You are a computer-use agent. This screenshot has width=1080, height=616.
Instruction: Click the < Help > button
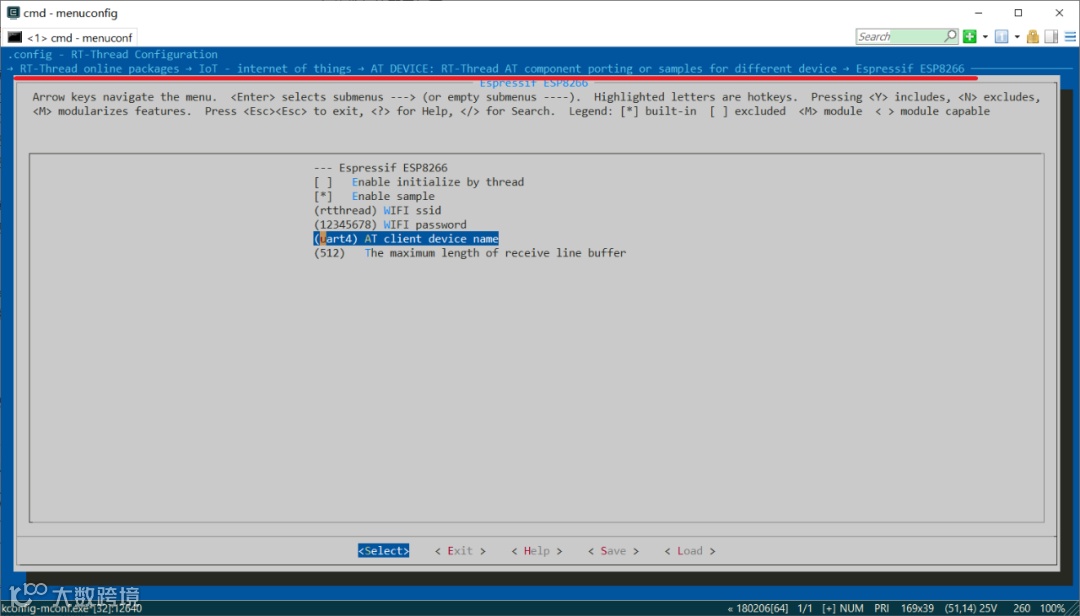537,551
